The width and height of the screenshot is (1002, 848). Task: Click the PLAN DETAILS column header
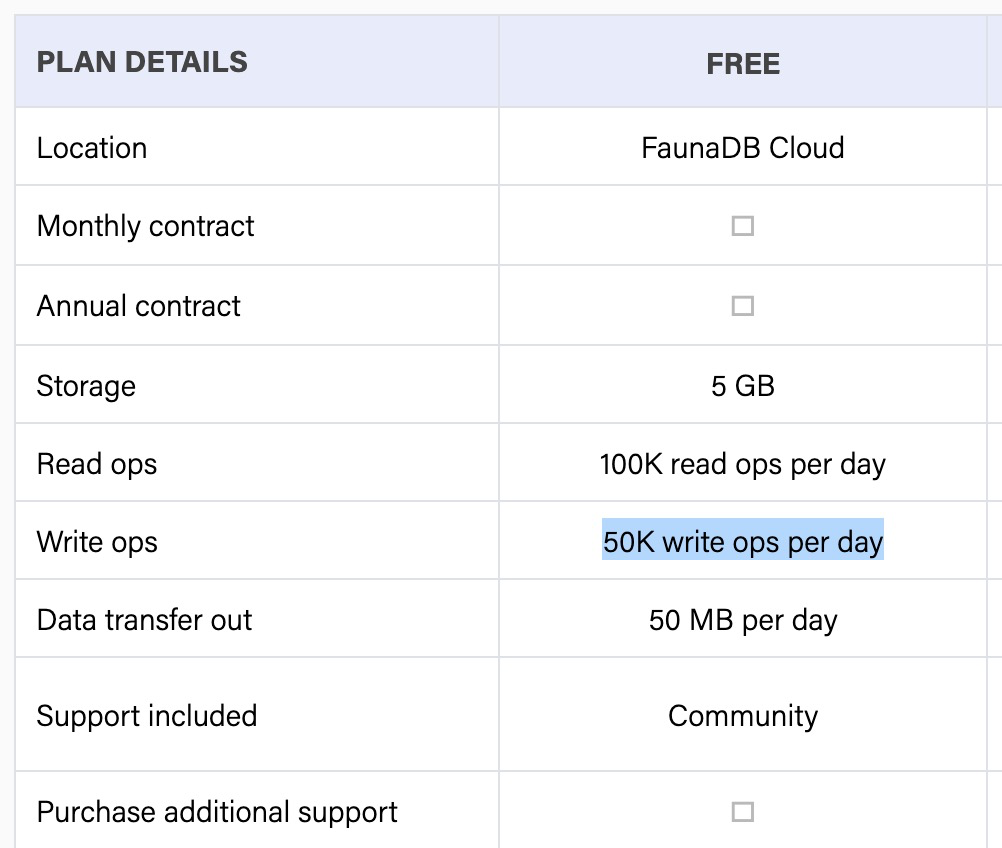tap(142, 62)
